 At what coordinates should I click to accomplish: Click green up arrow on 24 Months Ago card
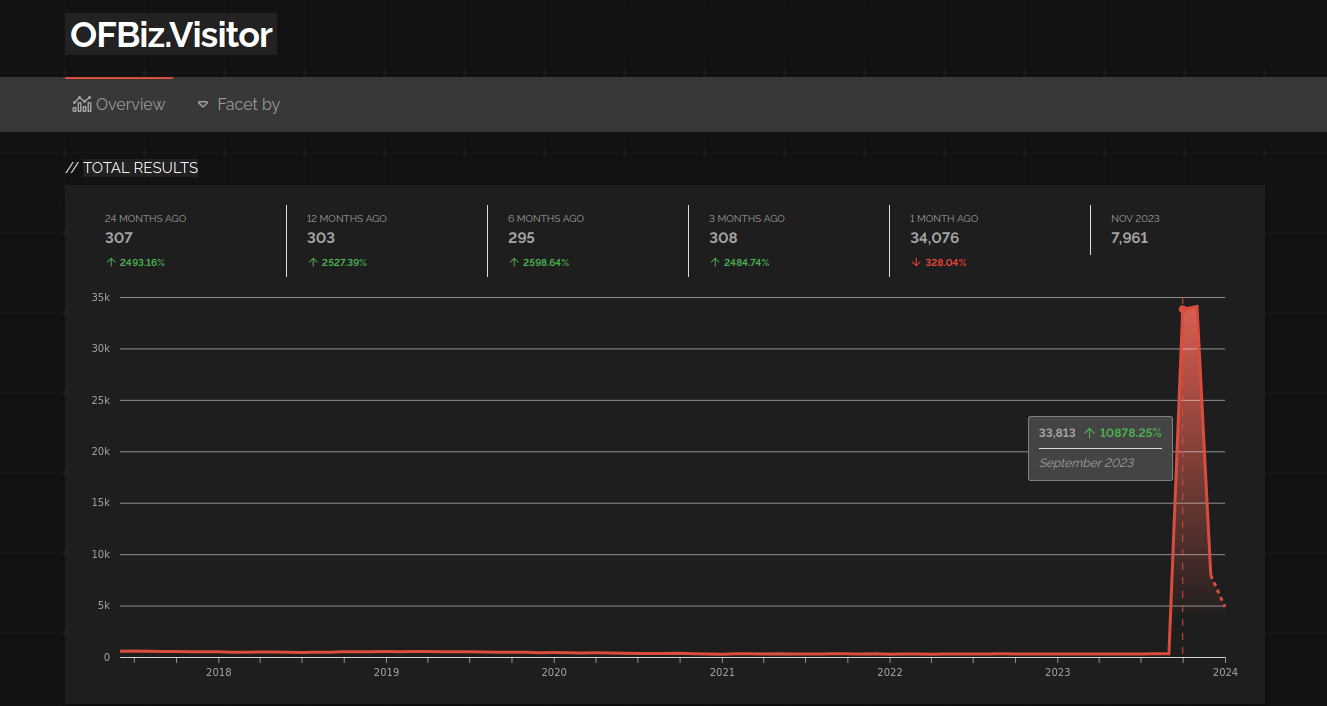(110, 262)
